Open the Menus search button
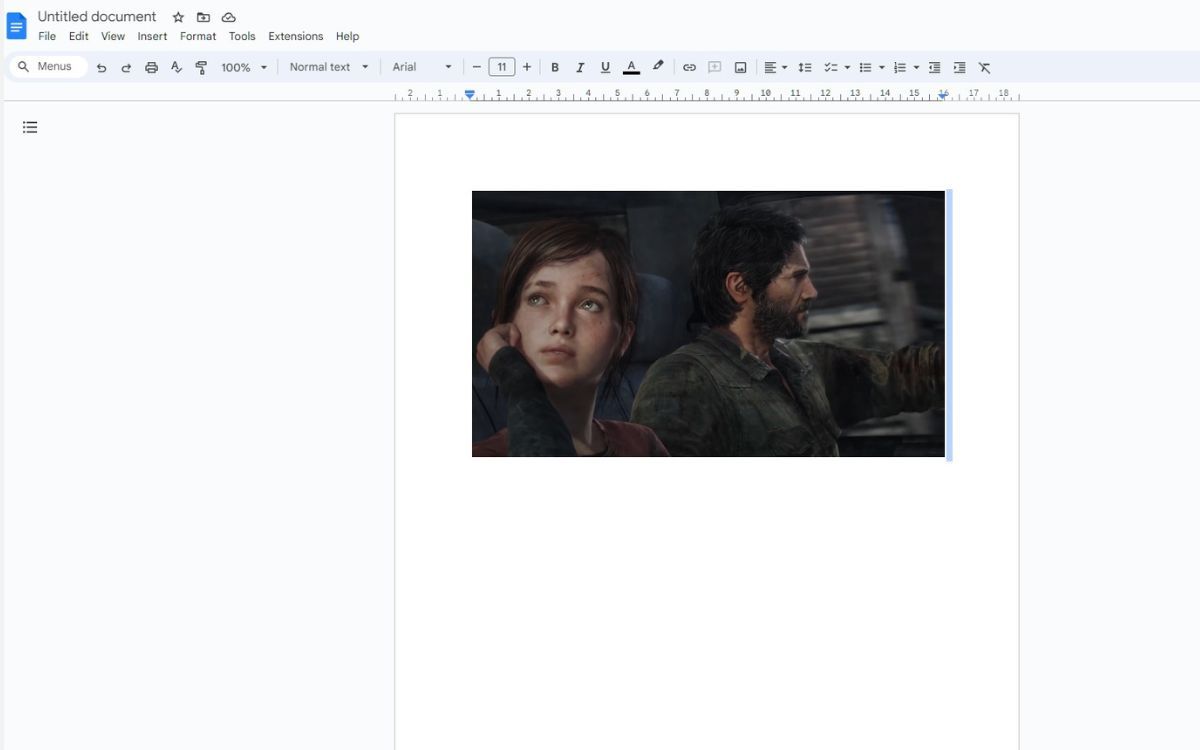The width and height of the screenshot is (1200, 750). point(46,66)
